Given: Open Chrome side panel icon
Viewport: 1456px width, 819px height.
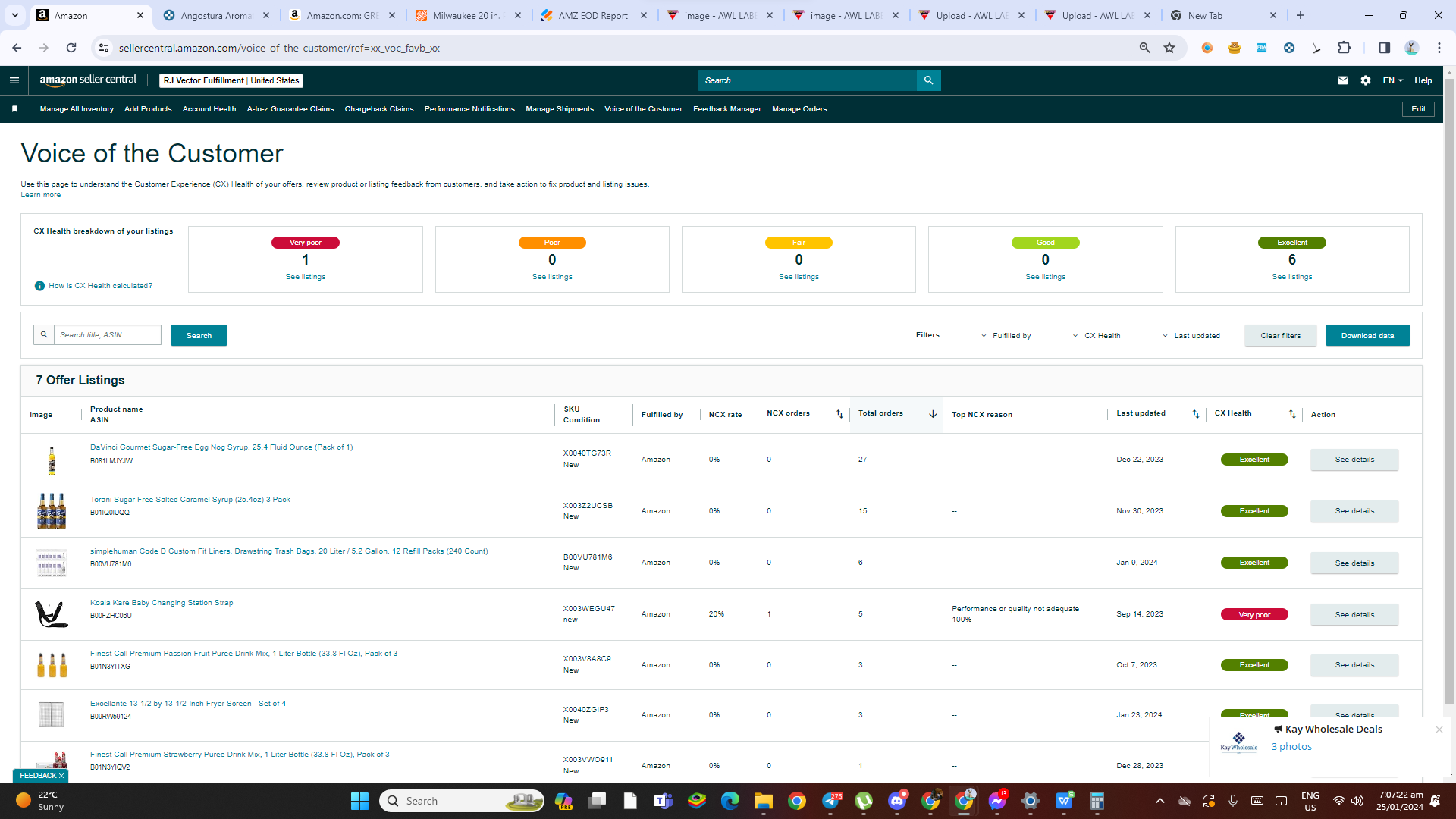Looking at the screenshot, I should pos(1384,48).
